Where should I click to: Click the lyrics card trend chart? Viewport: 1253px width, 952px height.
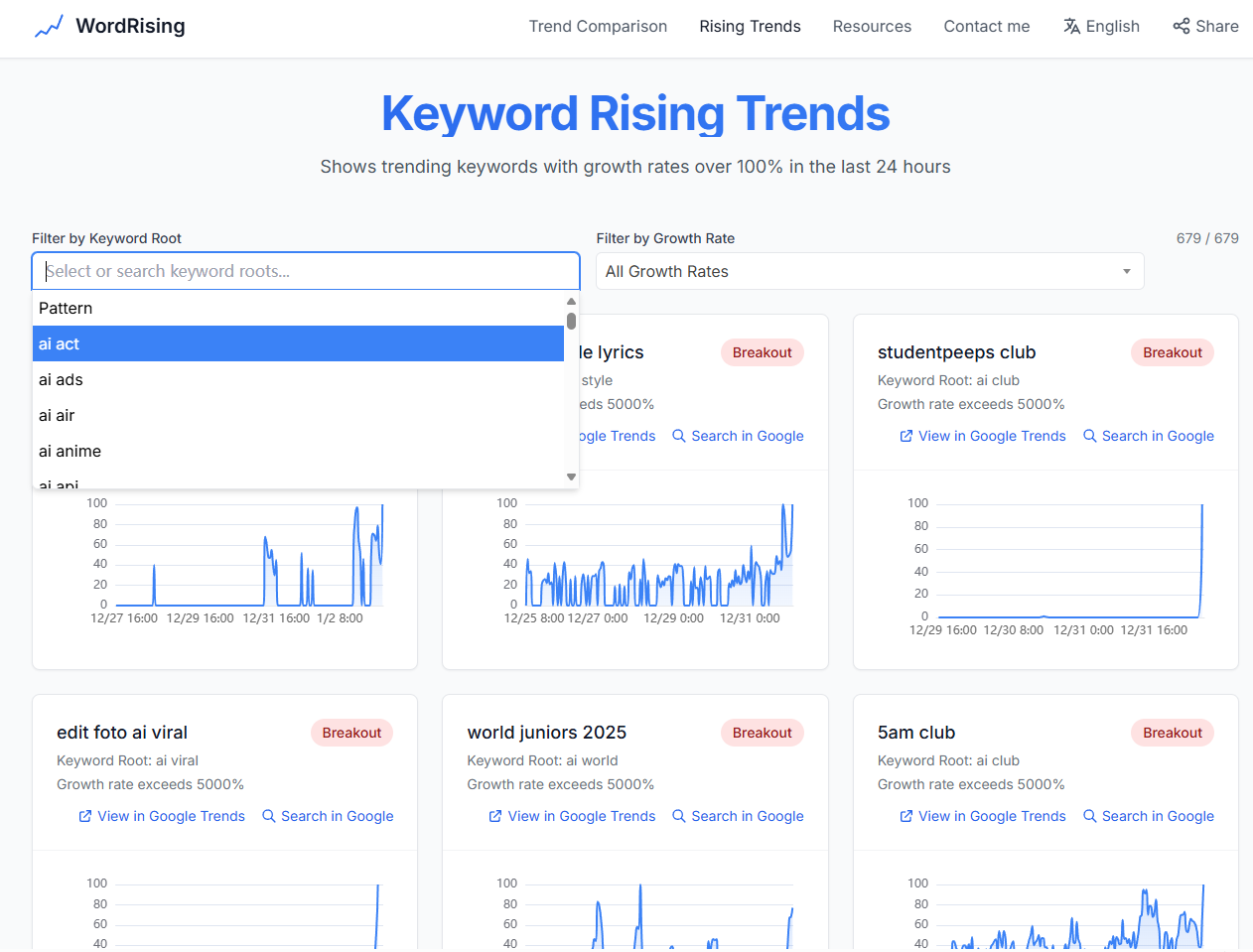pos(645,561)
